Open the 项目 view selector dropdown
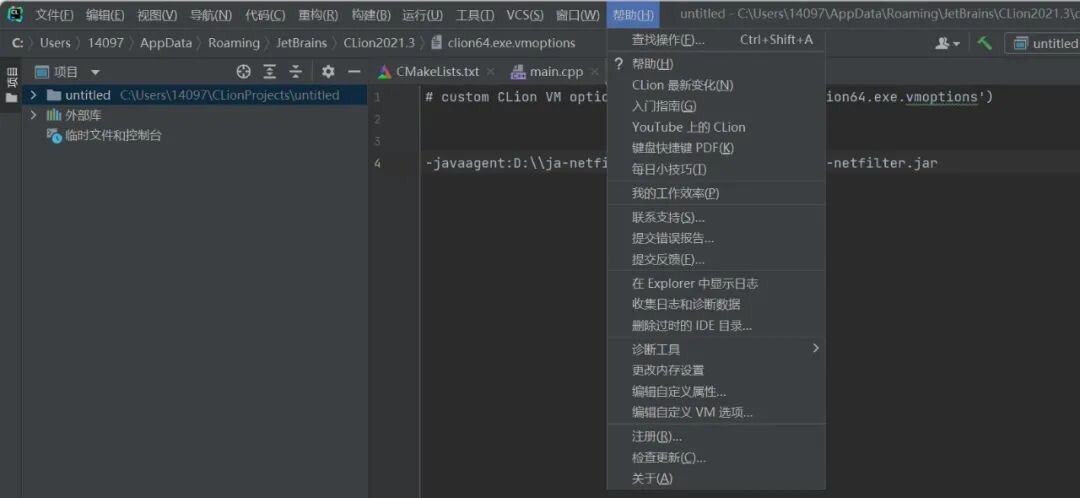 click(68, 72)
